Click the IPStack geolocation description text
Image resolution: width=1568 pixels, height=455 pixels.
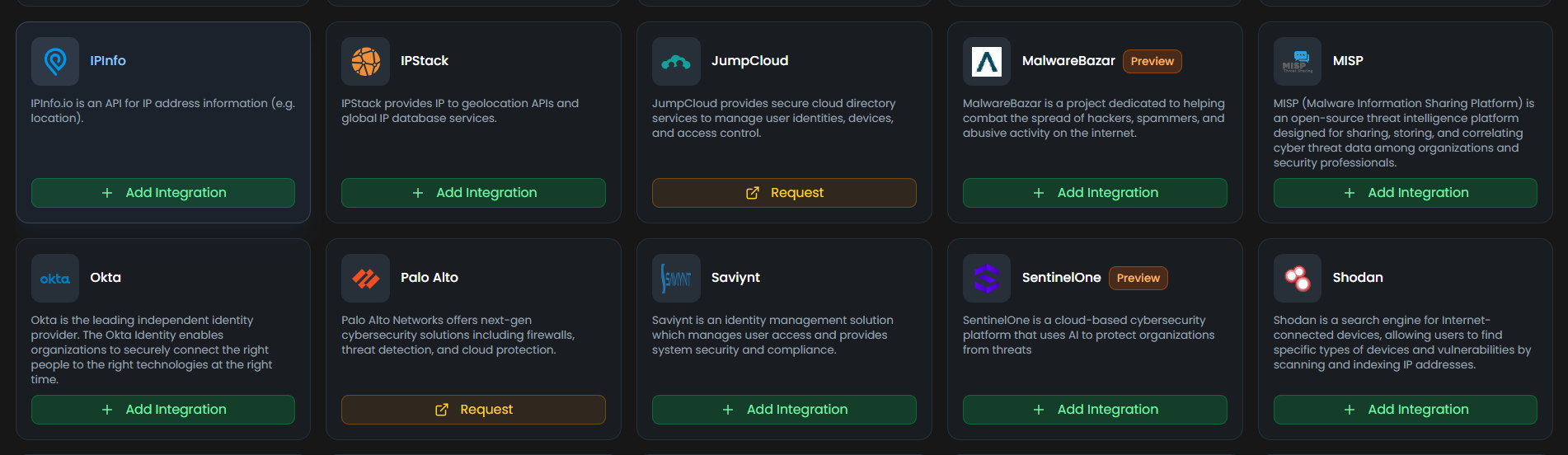(460, 110)
